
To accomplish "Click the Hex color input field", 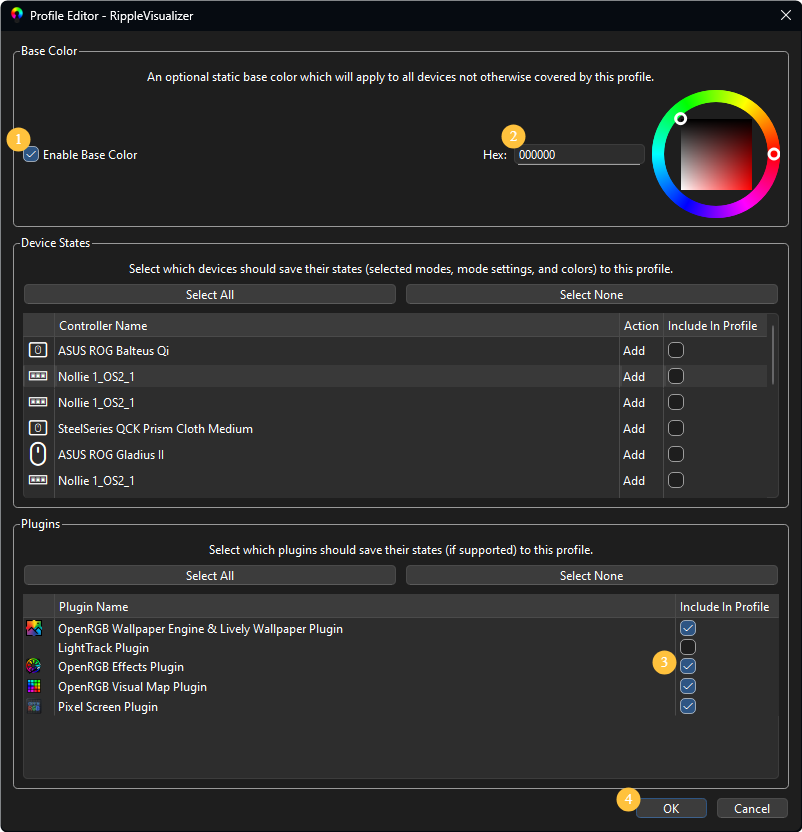I will (579, 155).
